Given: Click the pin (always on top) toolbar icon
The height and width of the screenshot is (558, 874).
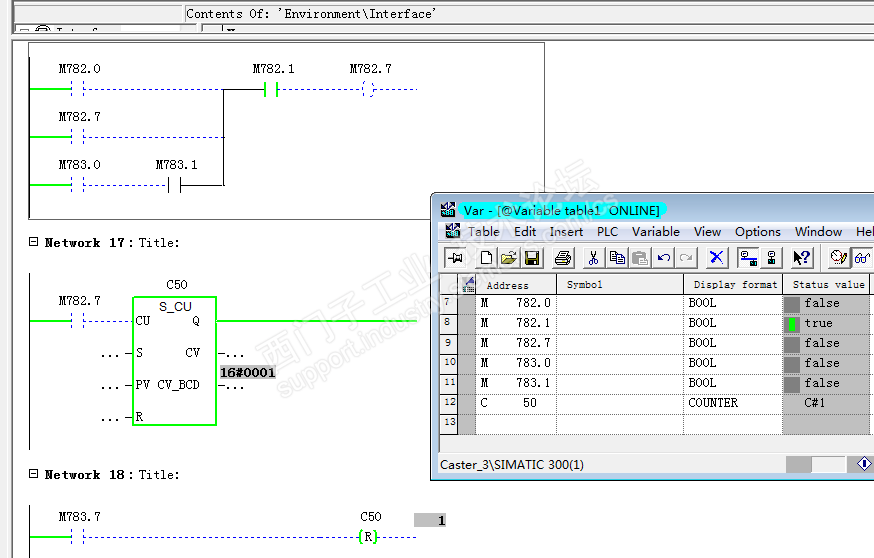Looking at the screenshot, I should pyautogui.click(x=455, y=258).
